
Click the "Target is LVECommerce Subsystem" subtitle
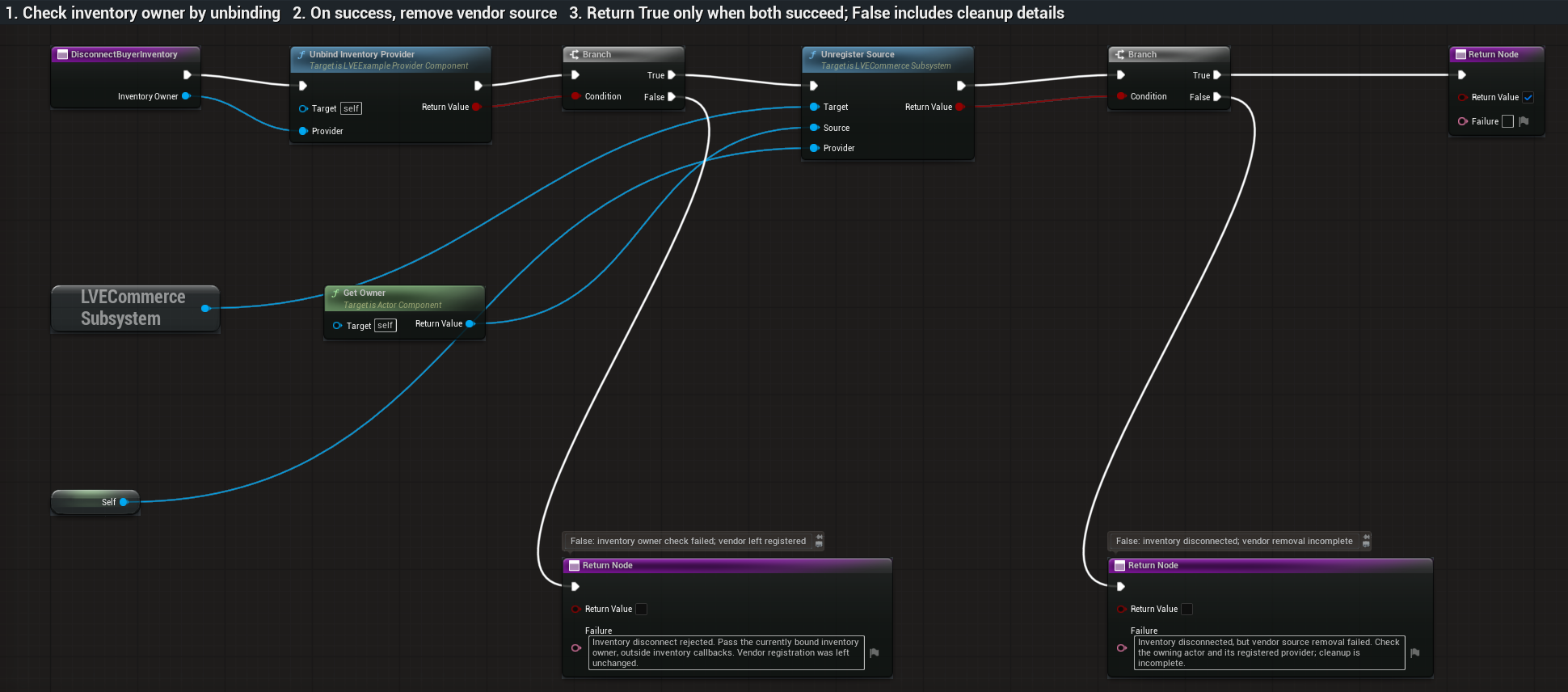[x=886, y=65]
